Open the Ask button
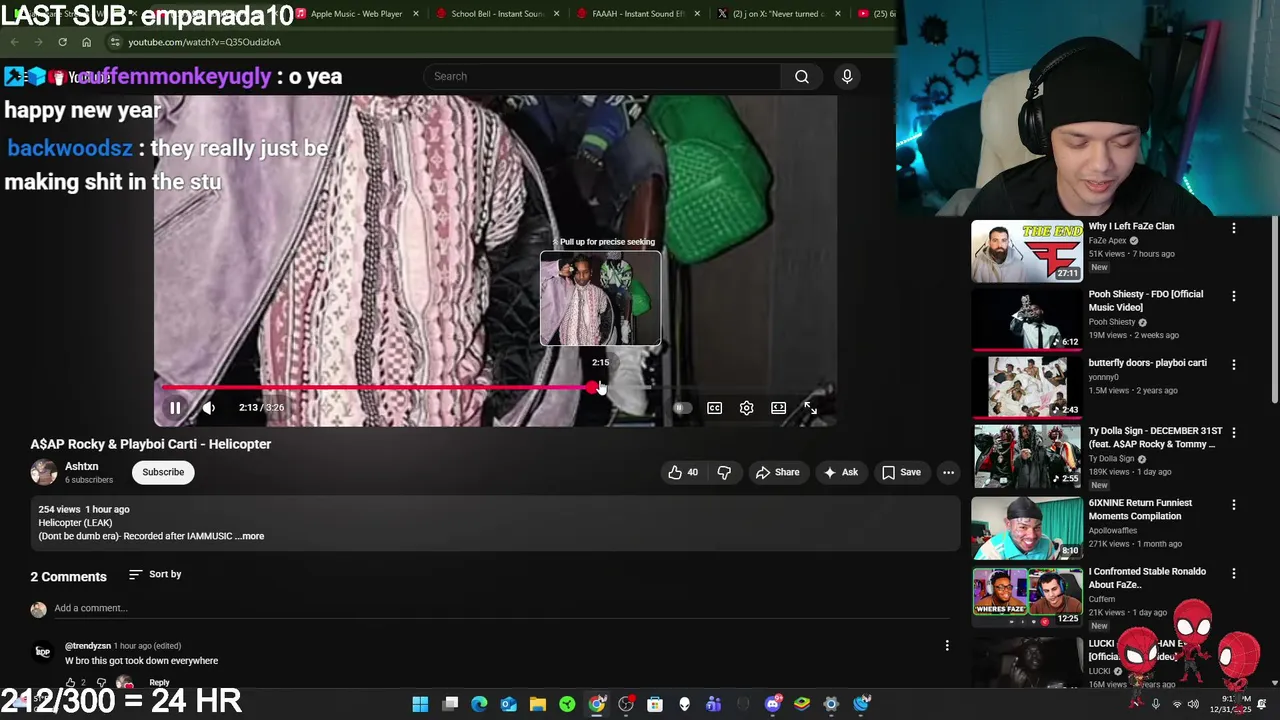Screen dimensions: 1280x720 click(x=841, y=472)
